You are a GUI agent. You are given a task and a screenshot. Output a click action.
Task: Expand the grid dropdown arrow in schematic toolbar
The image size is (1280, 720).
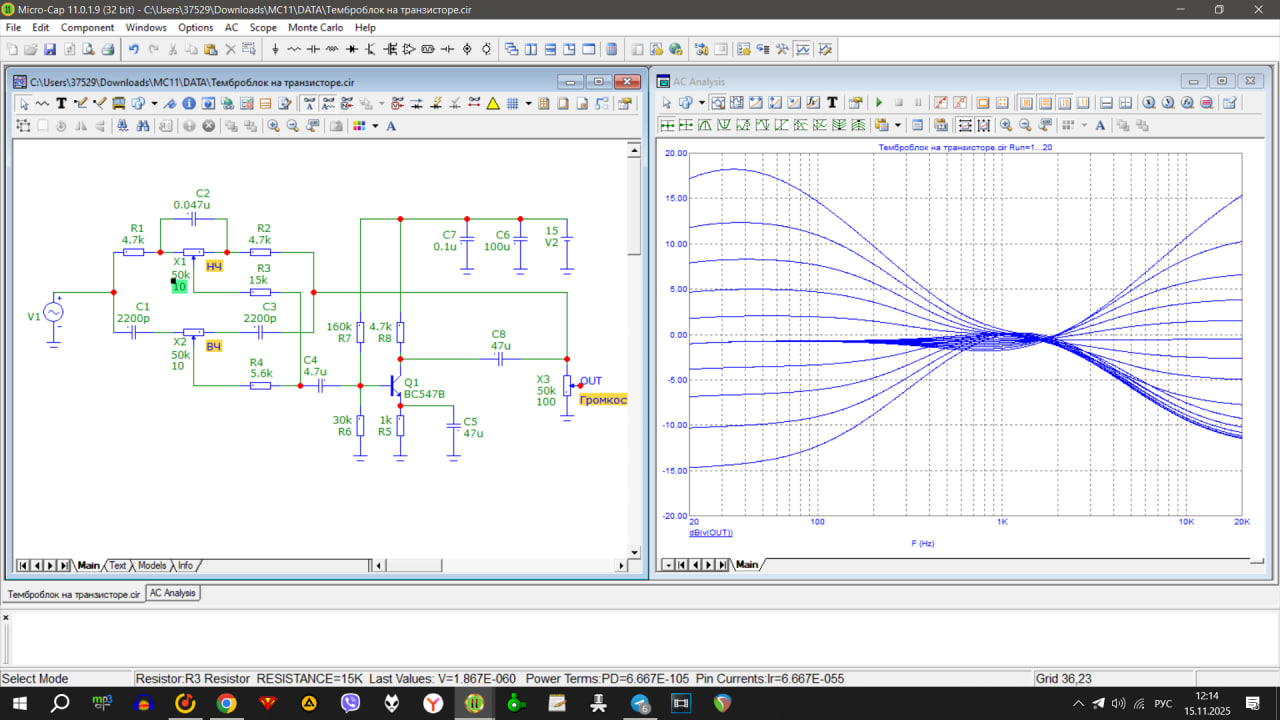point(528,103)
